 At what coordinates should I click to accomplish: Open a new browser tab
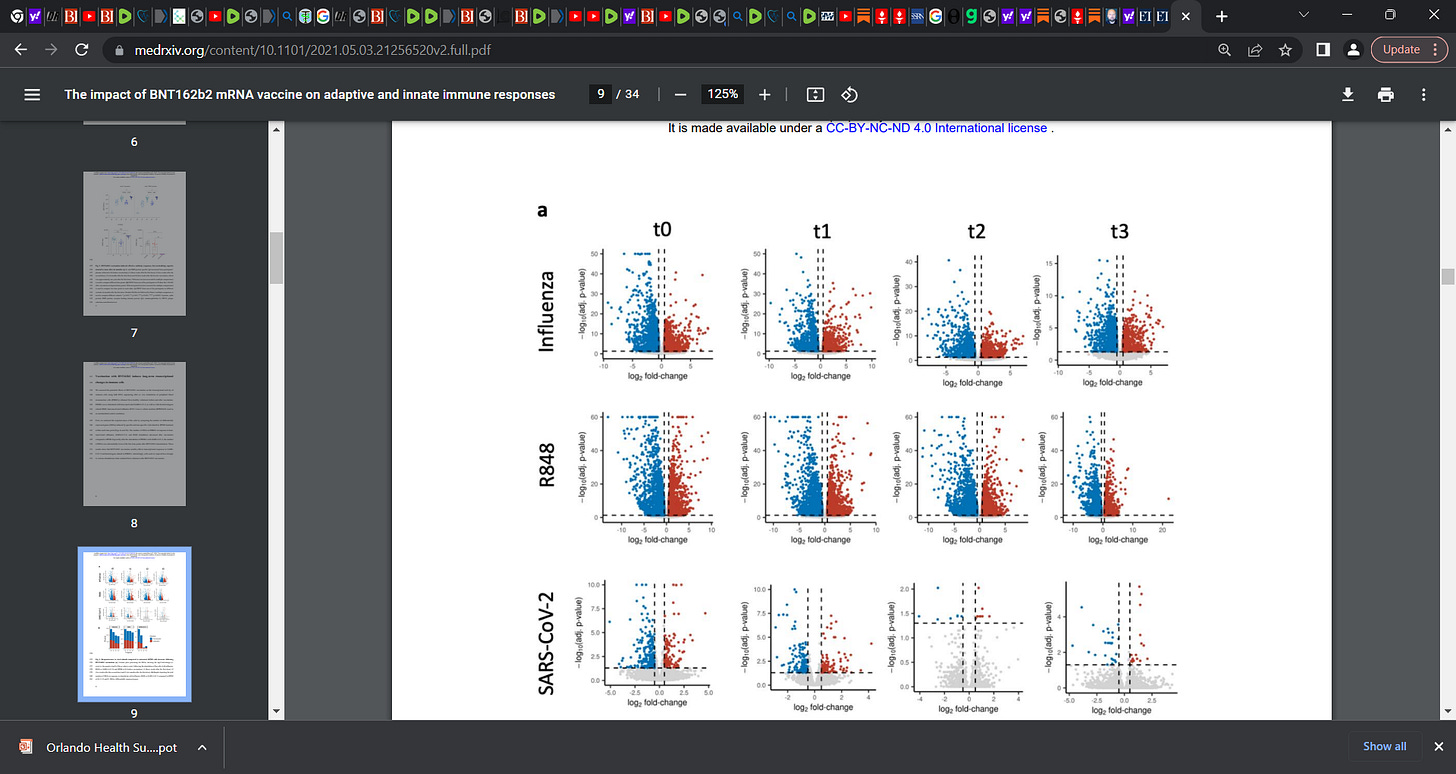click(x=1221, y=16)
